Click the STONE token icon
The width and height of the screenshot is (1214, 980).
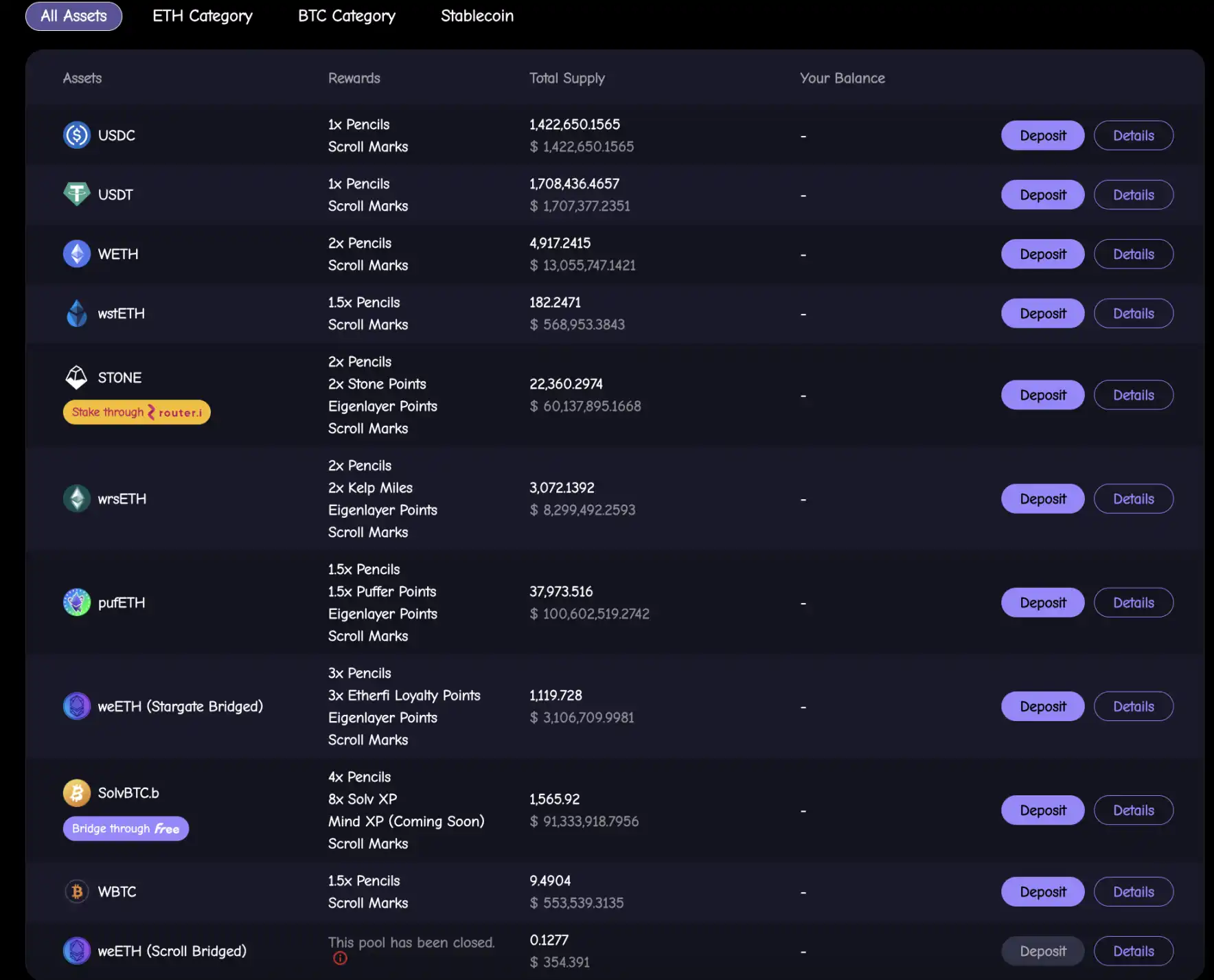pyautogui.click(x=77, y=377)
